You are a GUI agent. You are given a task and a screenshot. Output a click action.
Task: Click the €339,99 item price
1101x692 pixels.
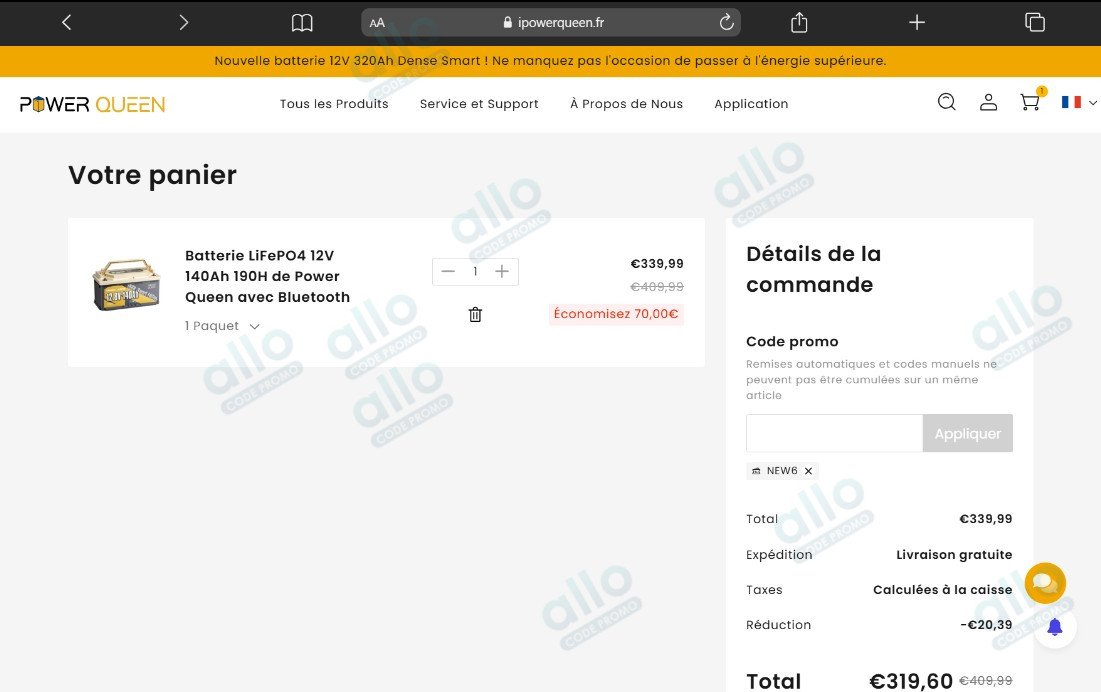pos(657,264)
